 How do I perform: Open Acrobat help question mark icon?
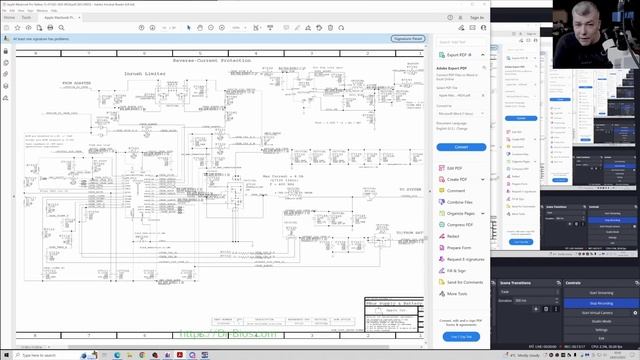(x=450, y=18)
